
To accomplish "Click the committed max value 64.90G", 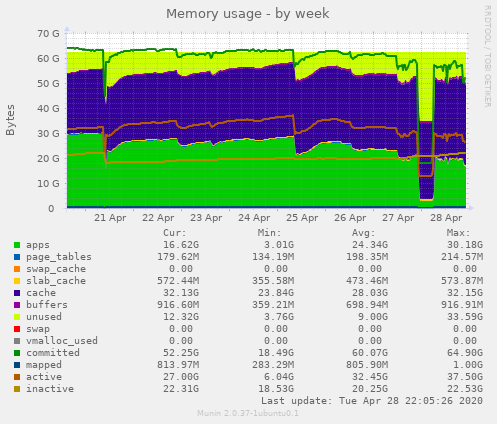I will point(465,353).
